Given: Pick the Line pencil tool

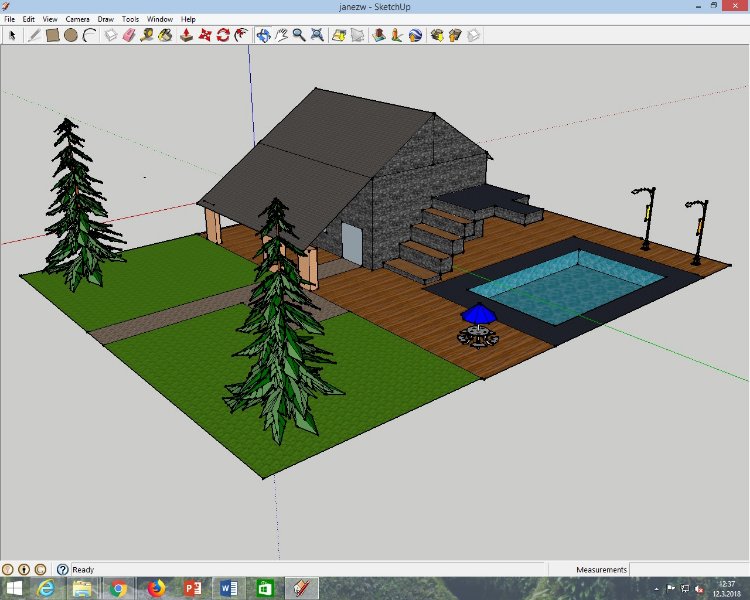Looking at the screenshot, I should [x=33, y=35].
